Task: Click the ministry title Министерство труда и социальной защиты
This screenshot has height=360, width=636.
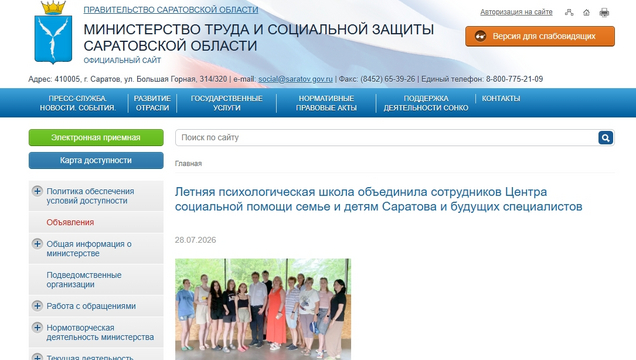Action: tap(258, 38)
